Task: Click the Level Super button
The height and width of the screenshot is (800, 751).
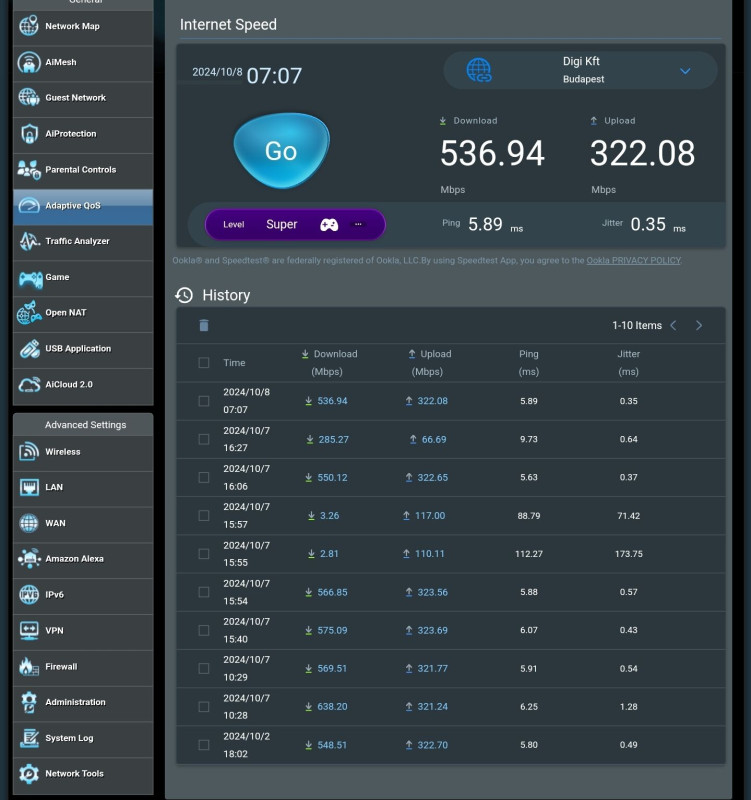Action: click(295, 224)
